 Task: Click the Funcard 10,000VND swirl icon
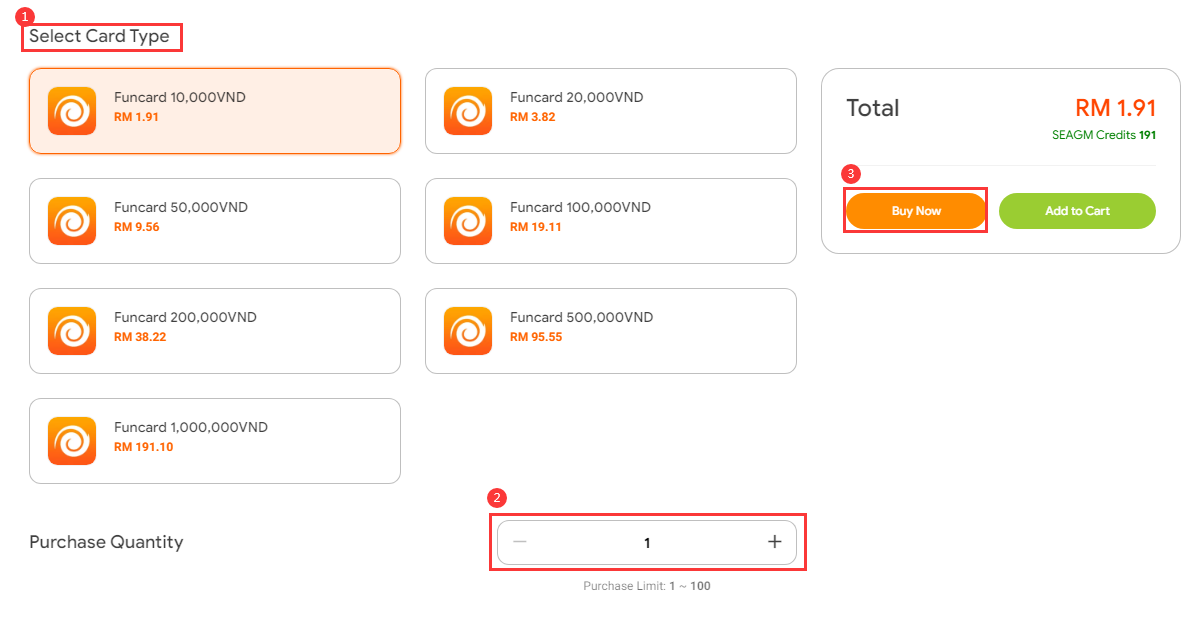coord(72,111)
